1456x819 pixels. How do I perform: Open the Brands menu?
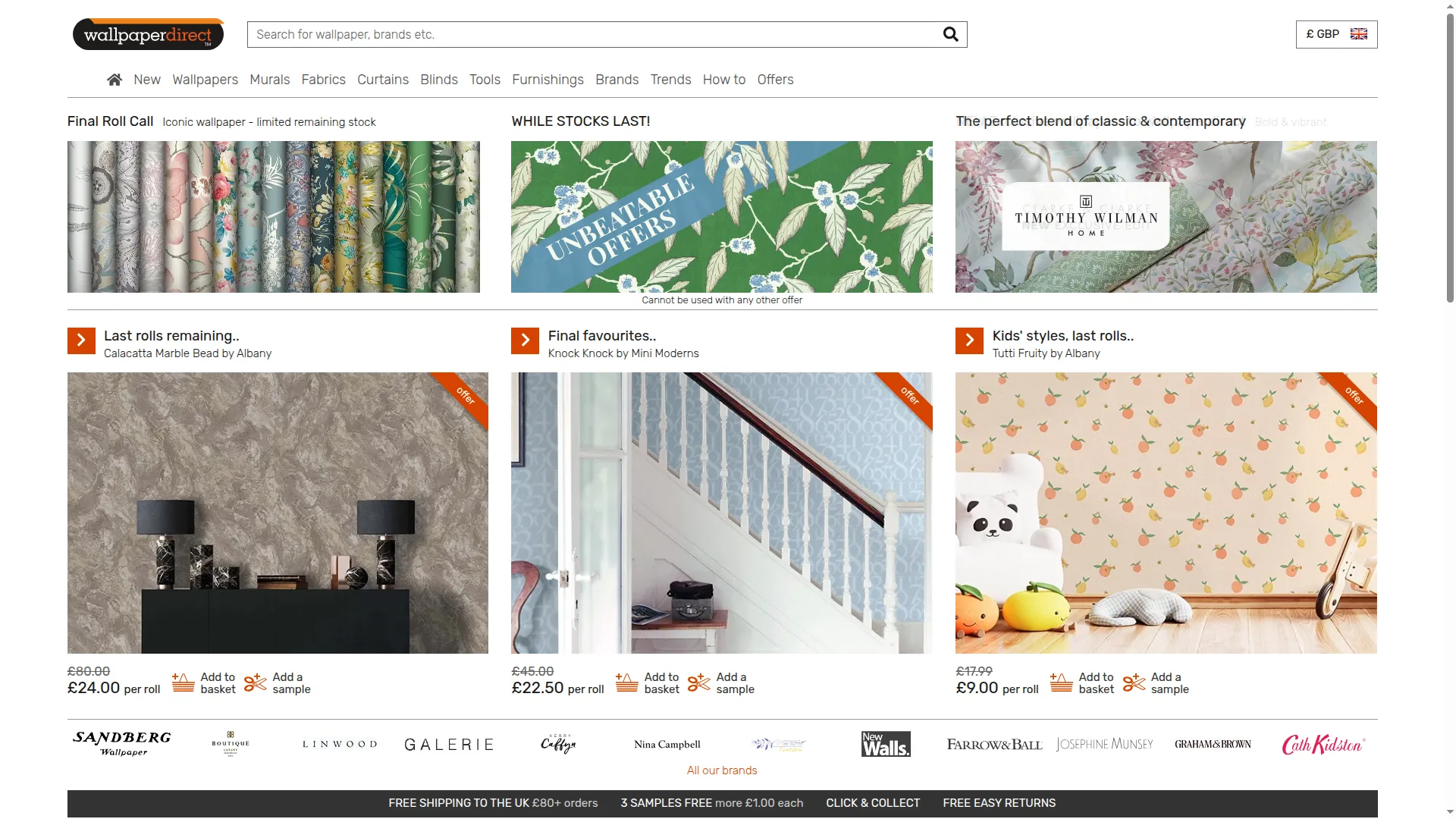pos(617,80)
